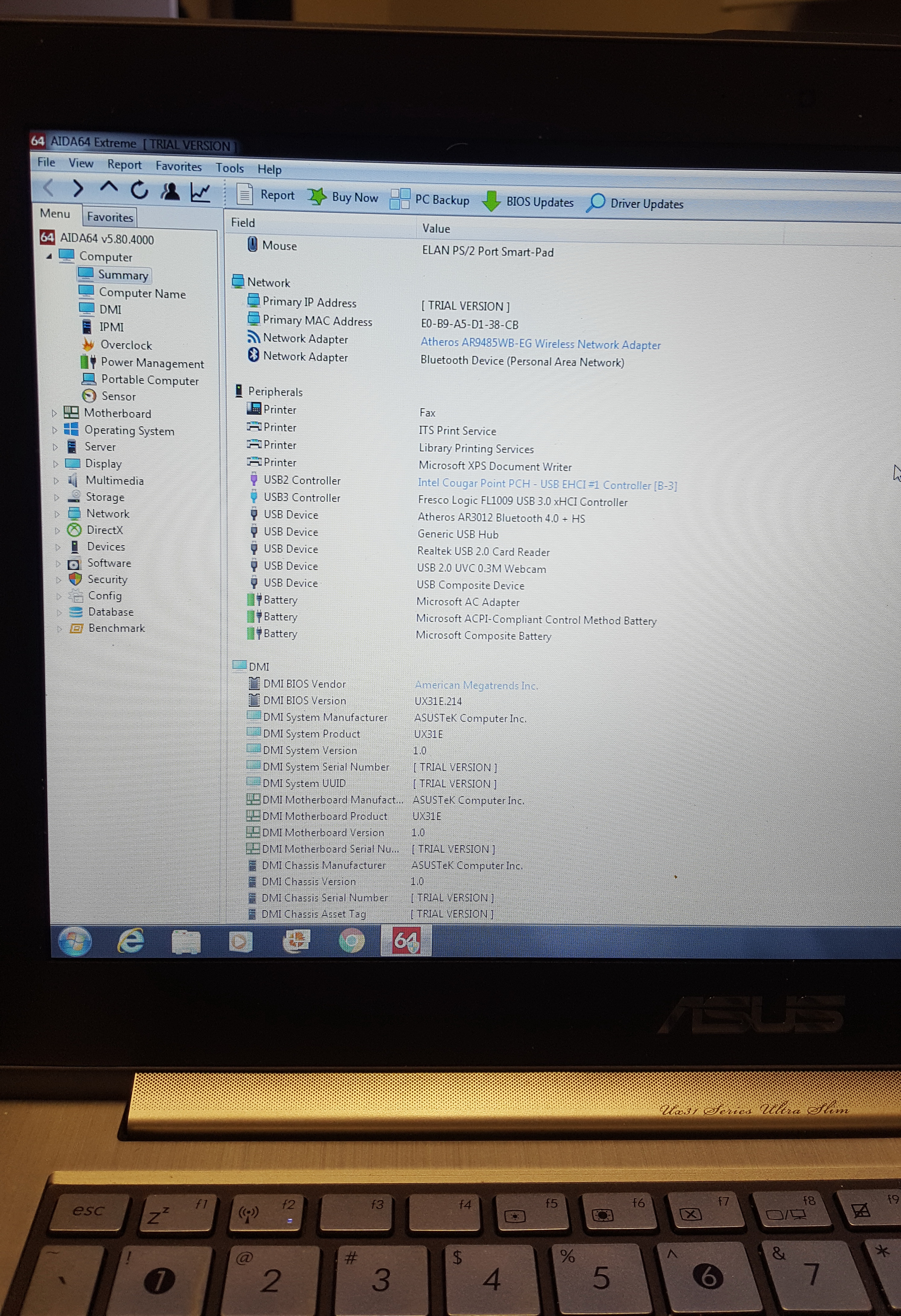The width and height of the screenshot is (901, 1316).
Task: Expand the Display tree node
Action: click(55, 464)
